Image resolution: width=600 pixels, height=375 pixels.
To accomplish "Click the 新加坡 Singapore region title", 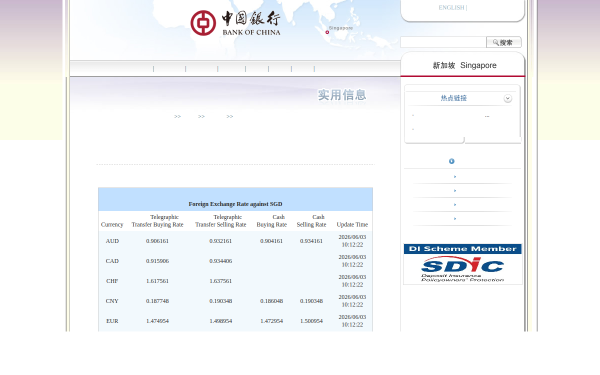I will 465,65.
